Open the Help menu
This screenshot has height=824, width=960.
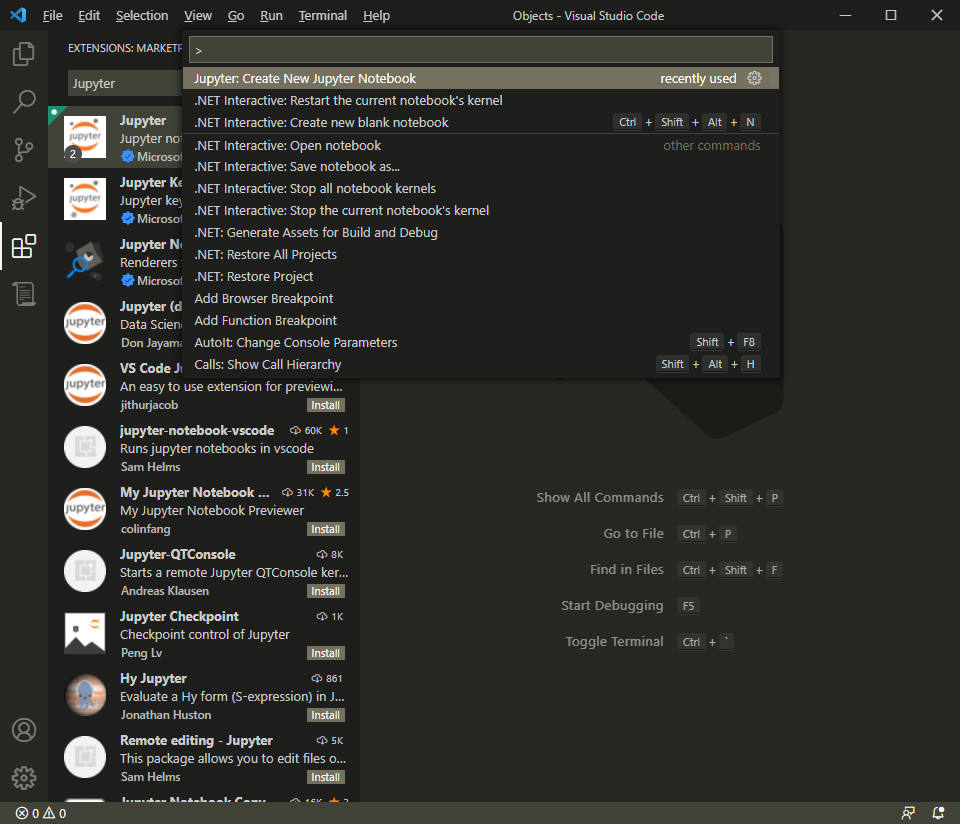tap(376, 15)
